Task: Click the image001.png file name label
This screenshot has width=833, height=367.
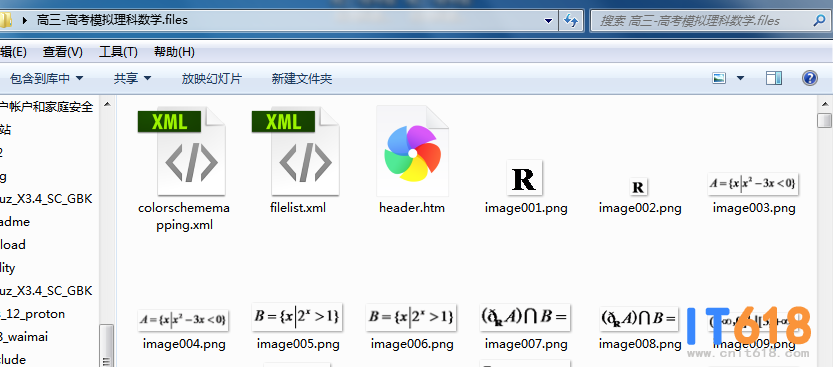Action: click(526, 208)
